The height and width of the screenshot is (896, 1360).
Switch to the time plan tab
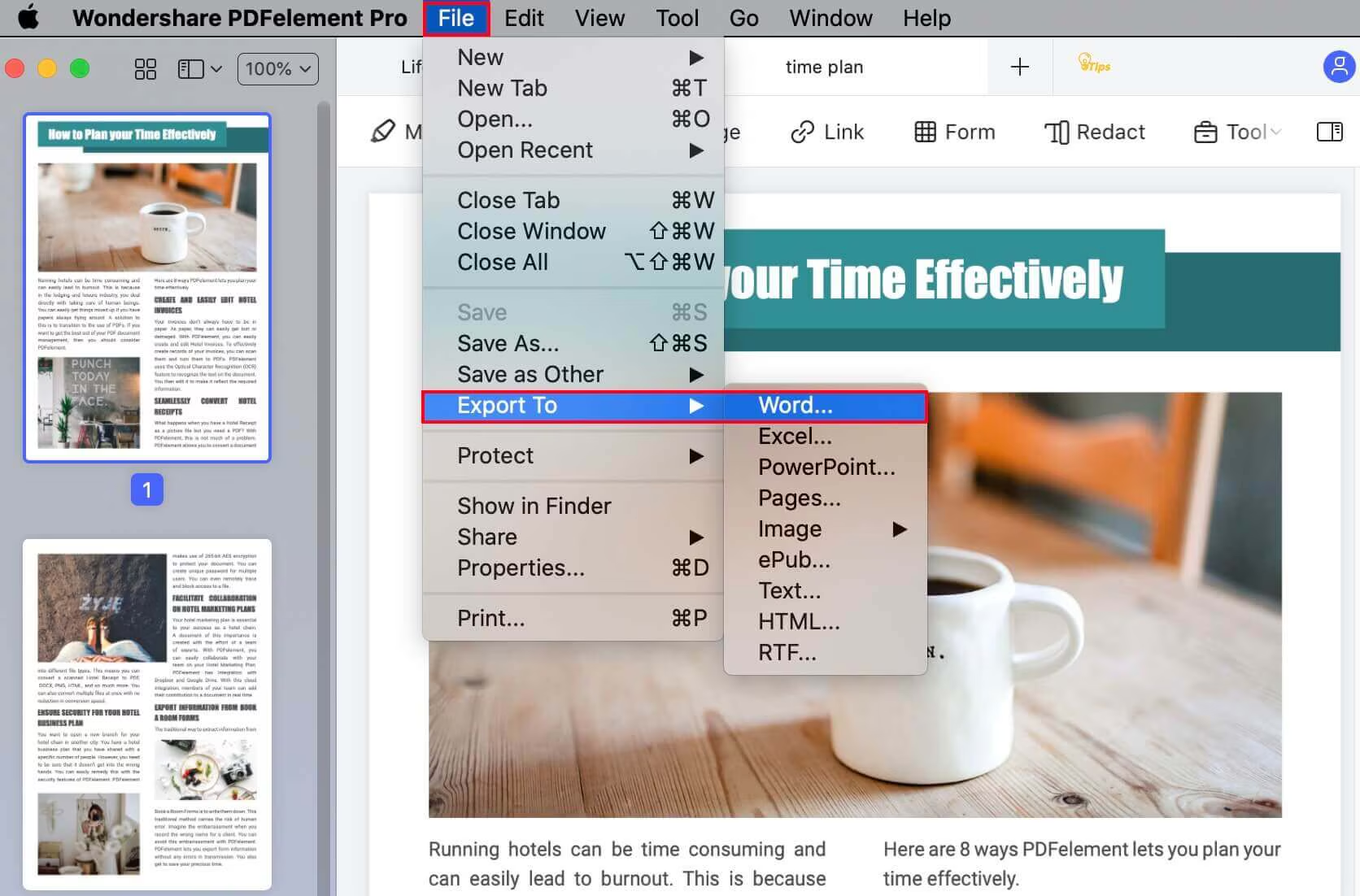pyautogui.click(x=824, y=67)
